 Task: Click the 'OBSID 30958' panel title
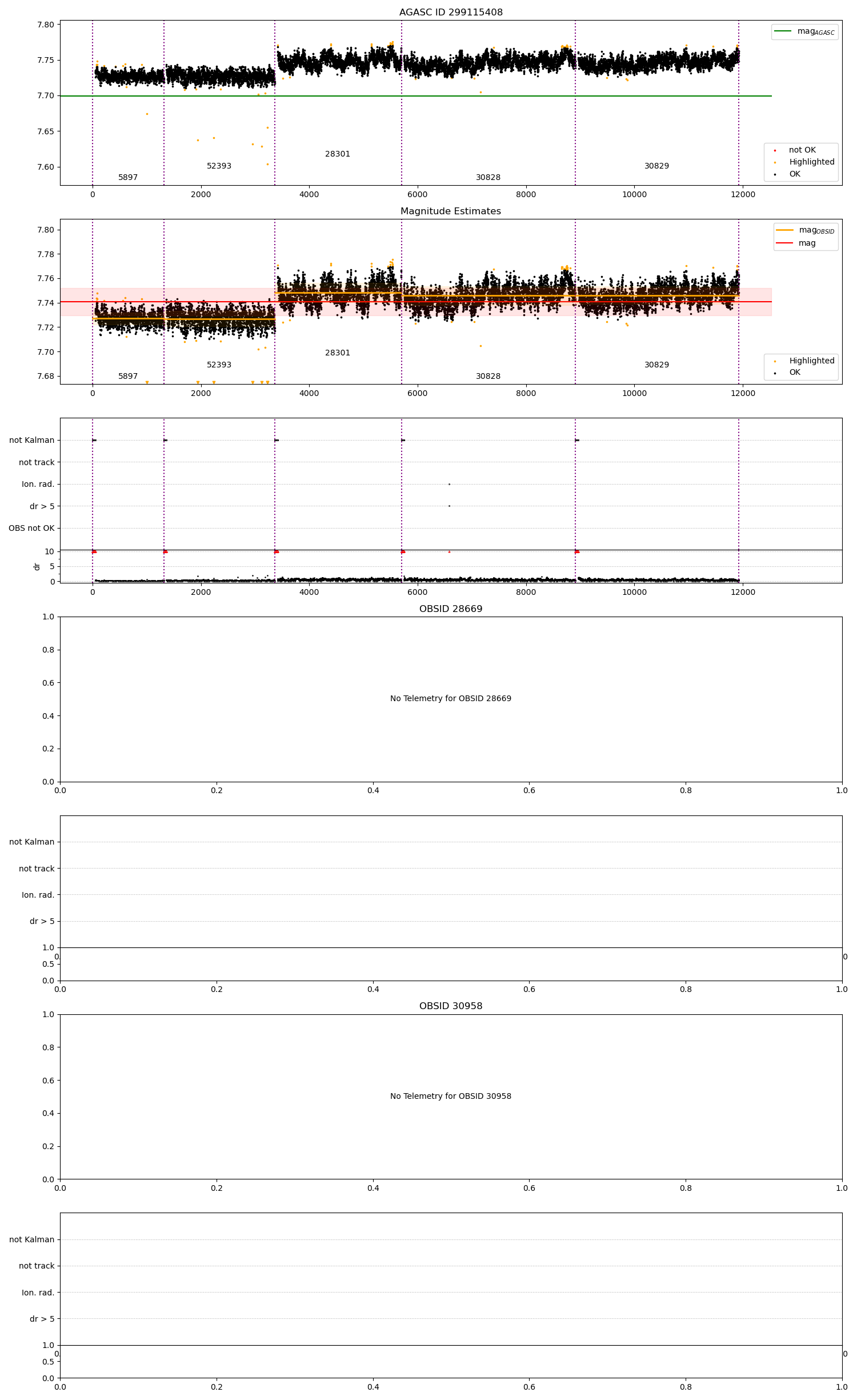(451, 1006)
